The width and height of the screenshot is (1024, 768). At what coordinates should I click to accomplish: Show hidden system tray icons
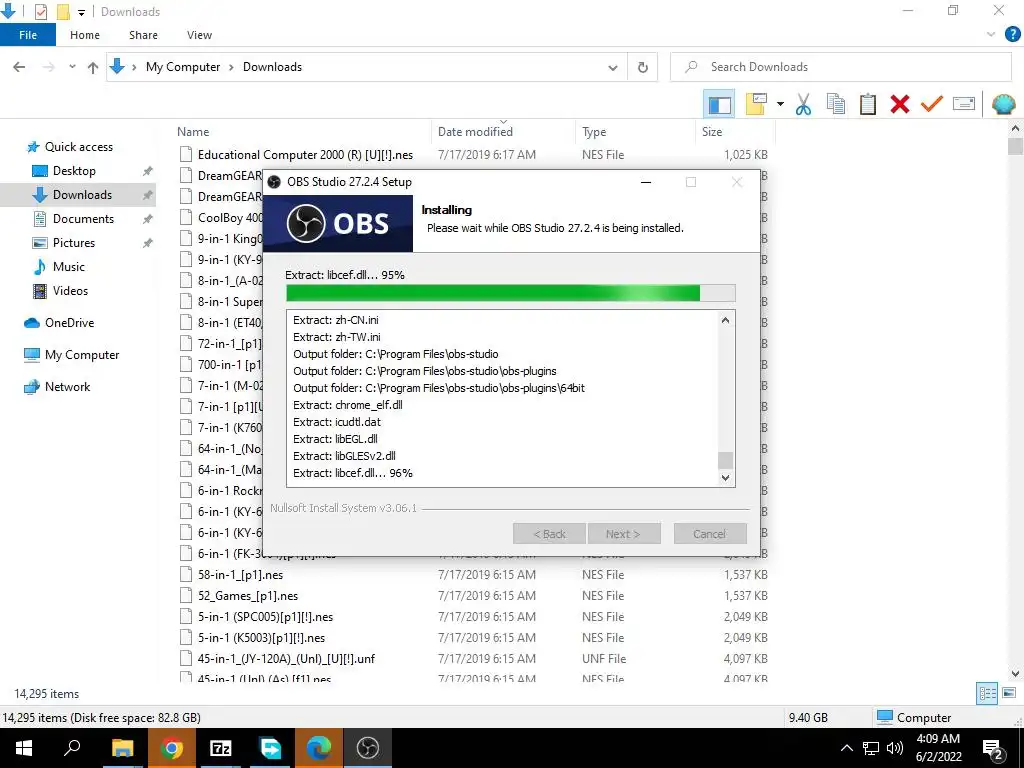pos(846,748)
